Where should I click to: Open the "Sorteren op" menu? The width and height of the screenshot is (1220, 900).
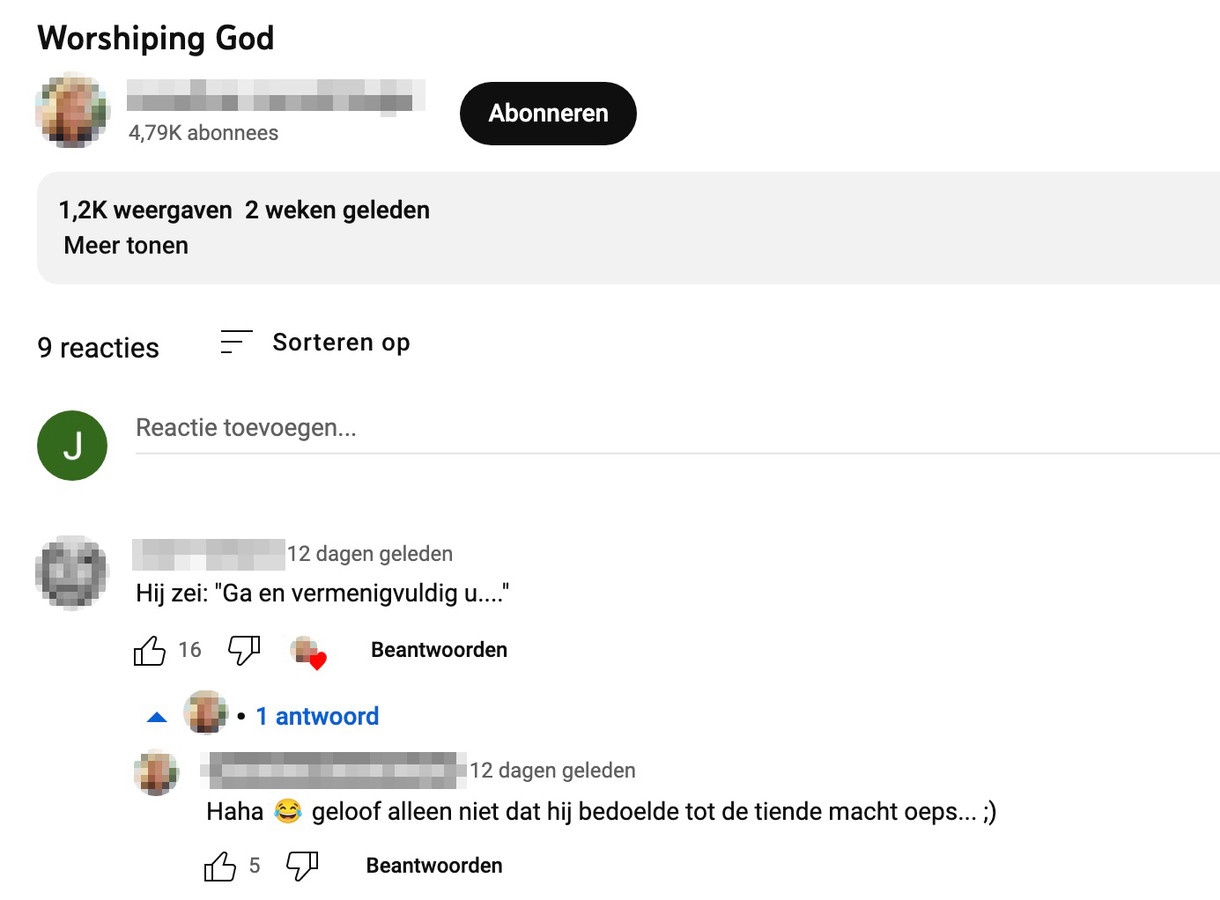[x=341, y=342]
